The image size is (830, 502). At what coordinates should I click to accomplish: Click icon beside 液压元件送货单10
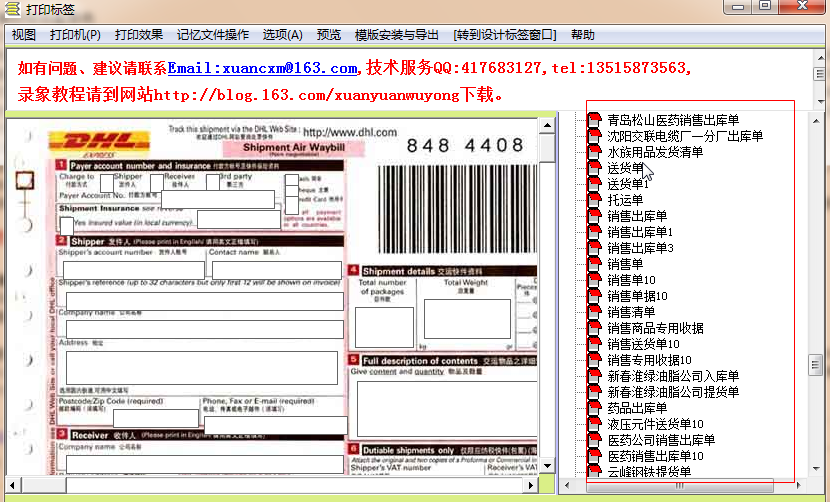coord(594,424)
